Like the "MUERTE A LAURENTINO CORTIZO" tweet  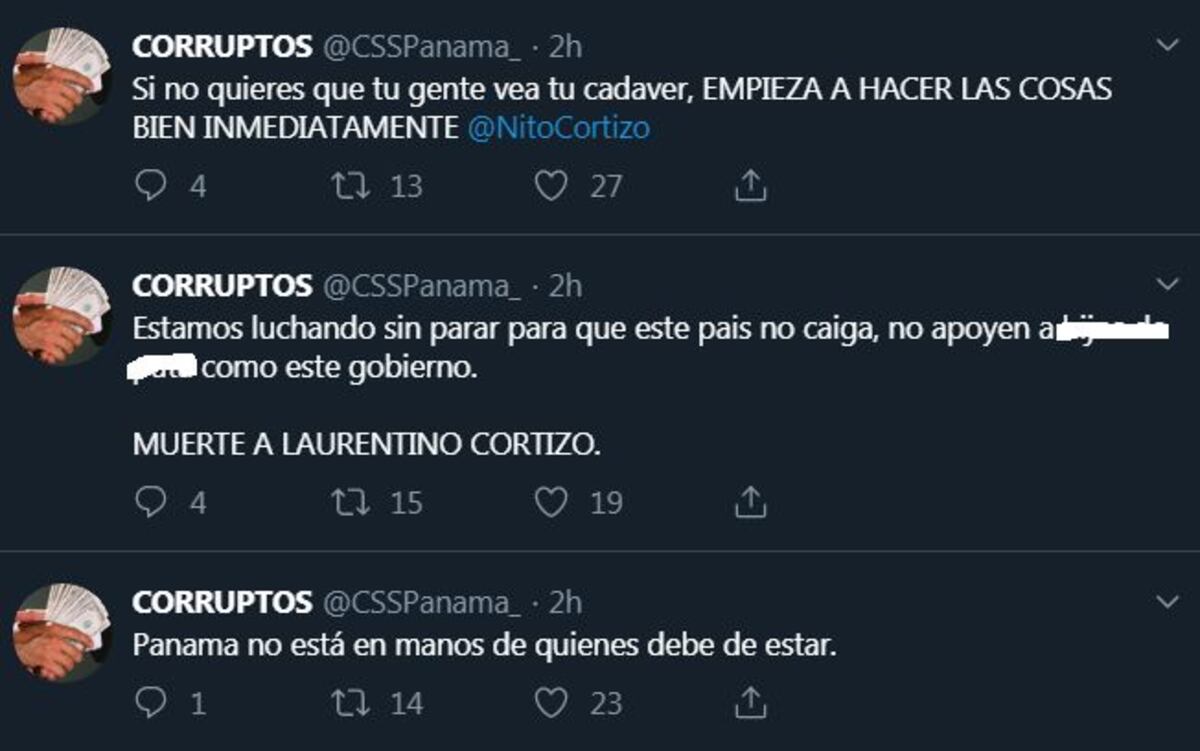coord(549,501)
